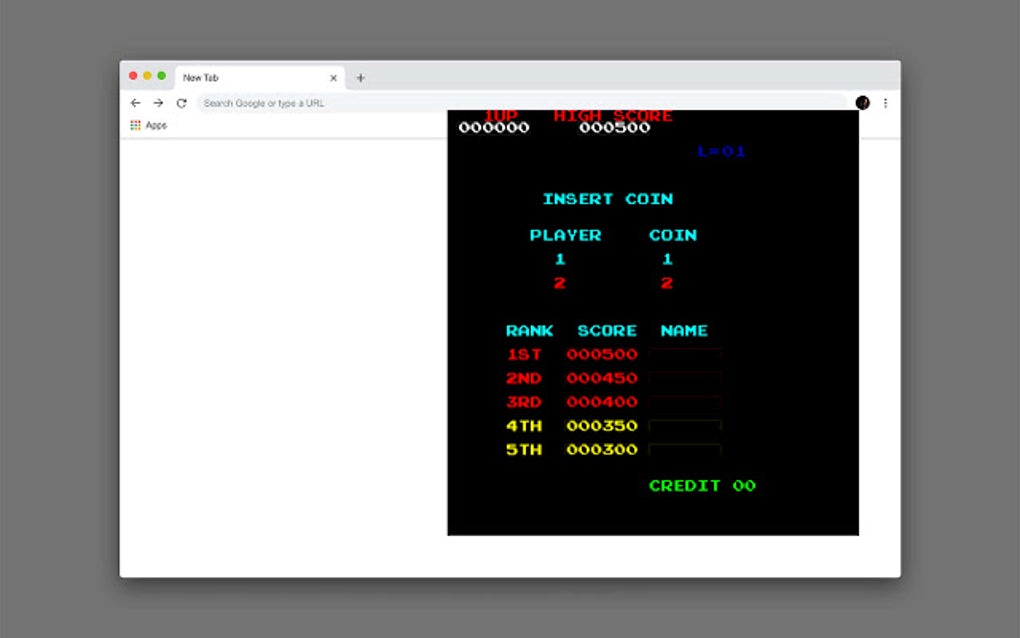Click the NAME column header
1020x638 pixels.
pyautogui.click(x=684, y=330)
